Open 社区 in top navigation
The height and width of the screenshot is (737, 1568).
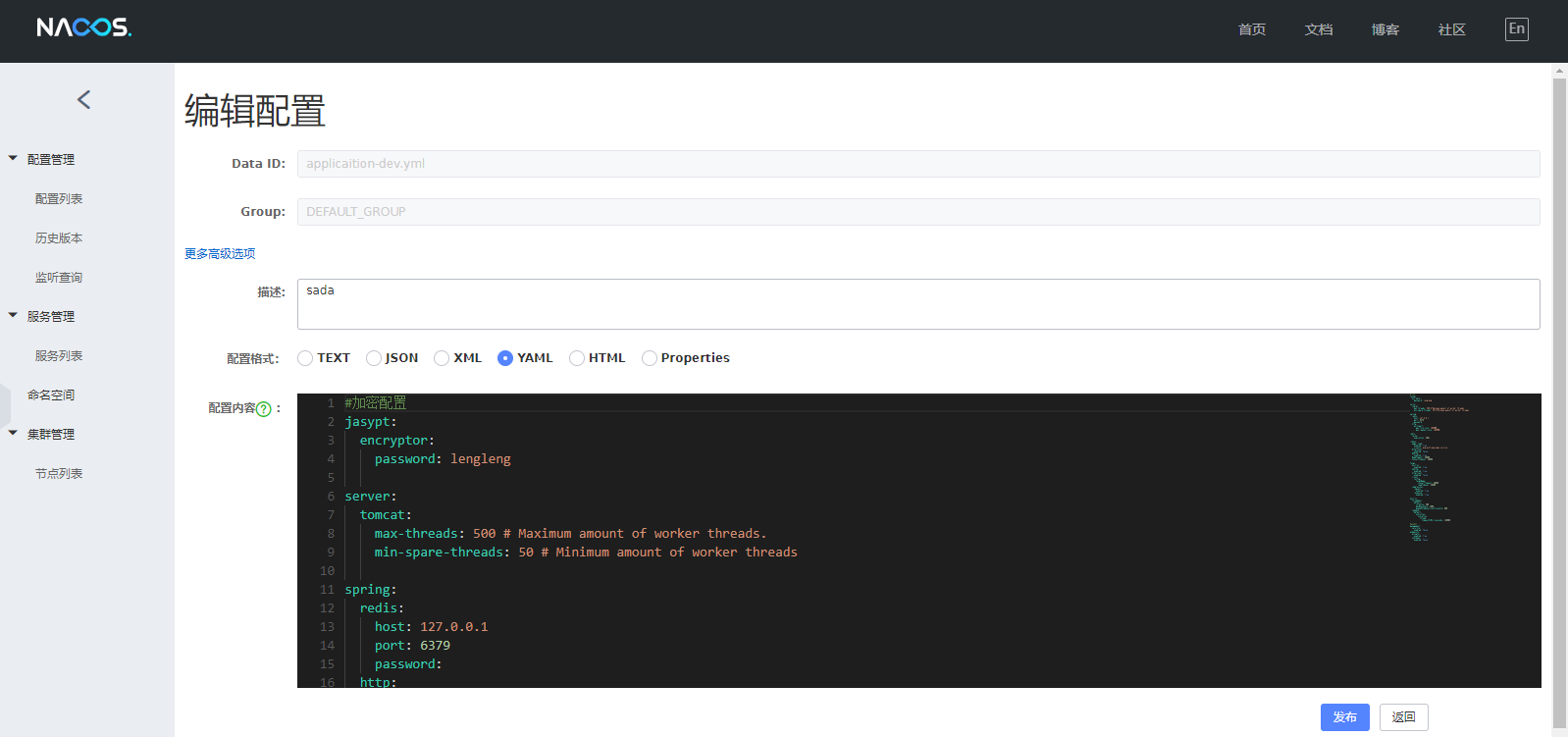click(1452, 29)
